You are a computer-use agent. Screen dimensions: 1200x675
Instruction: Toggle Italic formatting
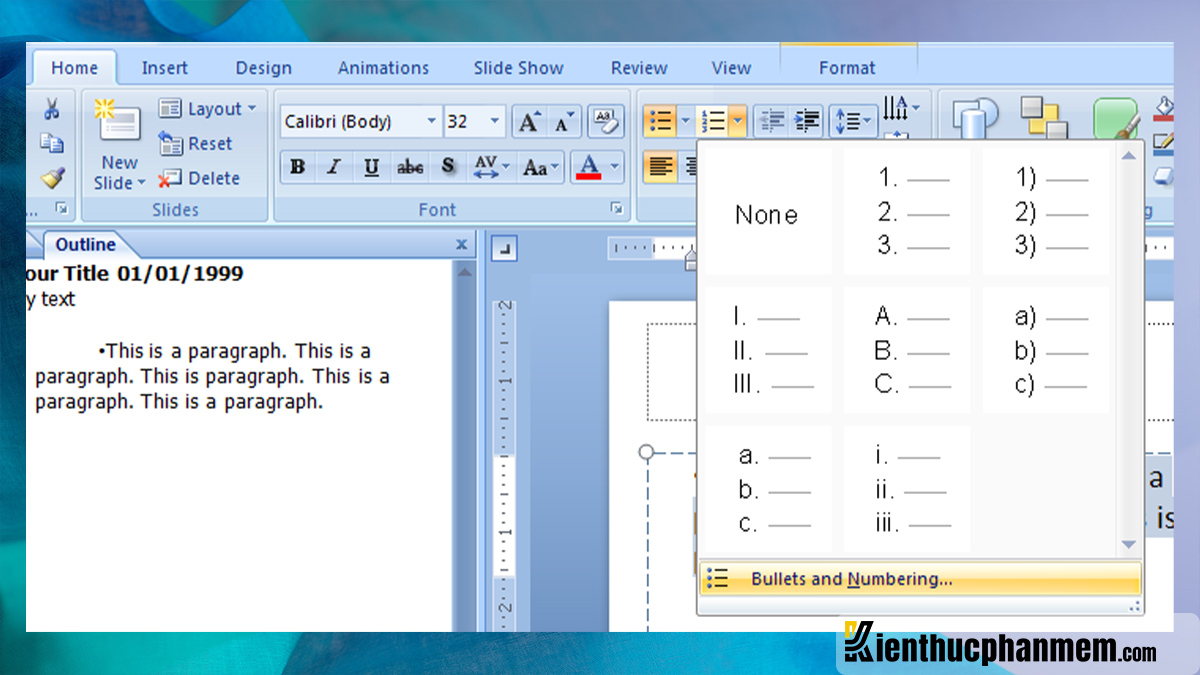pos(334,167)
